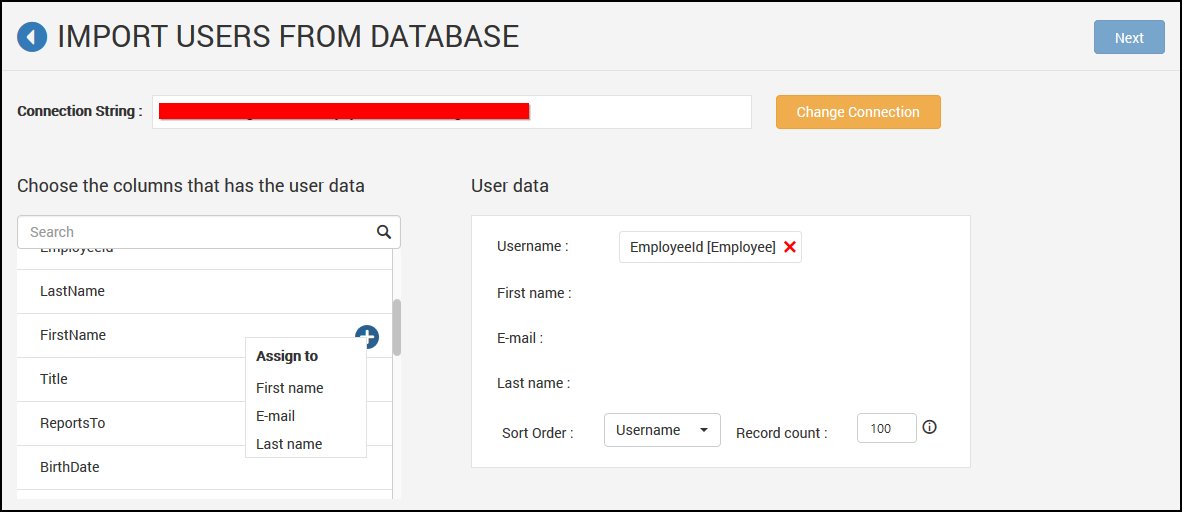Click the column search field
This screenshot has height=512, width=1182.
[209, 231]
